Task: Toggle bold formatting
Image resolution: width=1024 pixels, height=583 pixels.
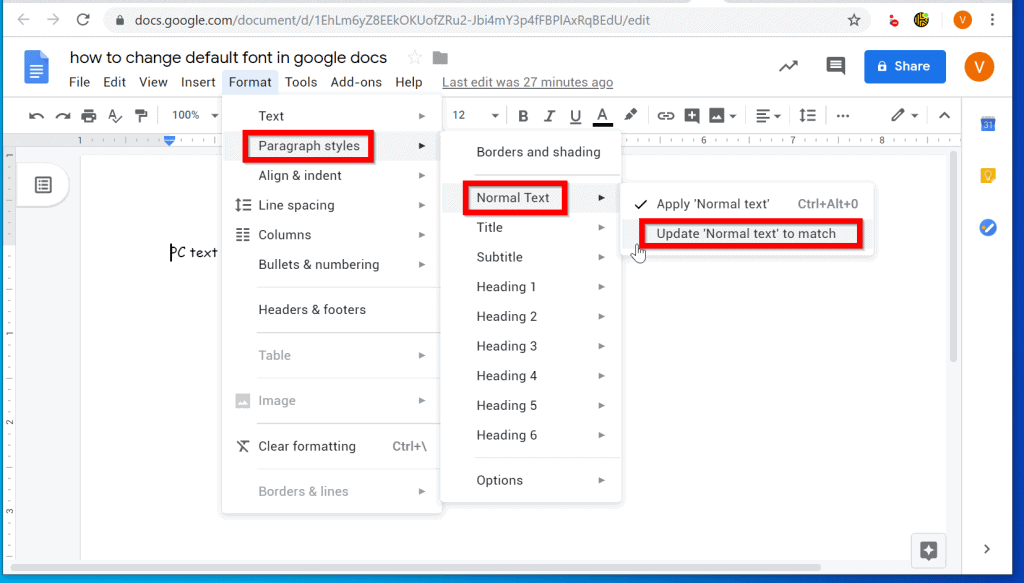Action: pyautogui.click(x=523, y=115)
